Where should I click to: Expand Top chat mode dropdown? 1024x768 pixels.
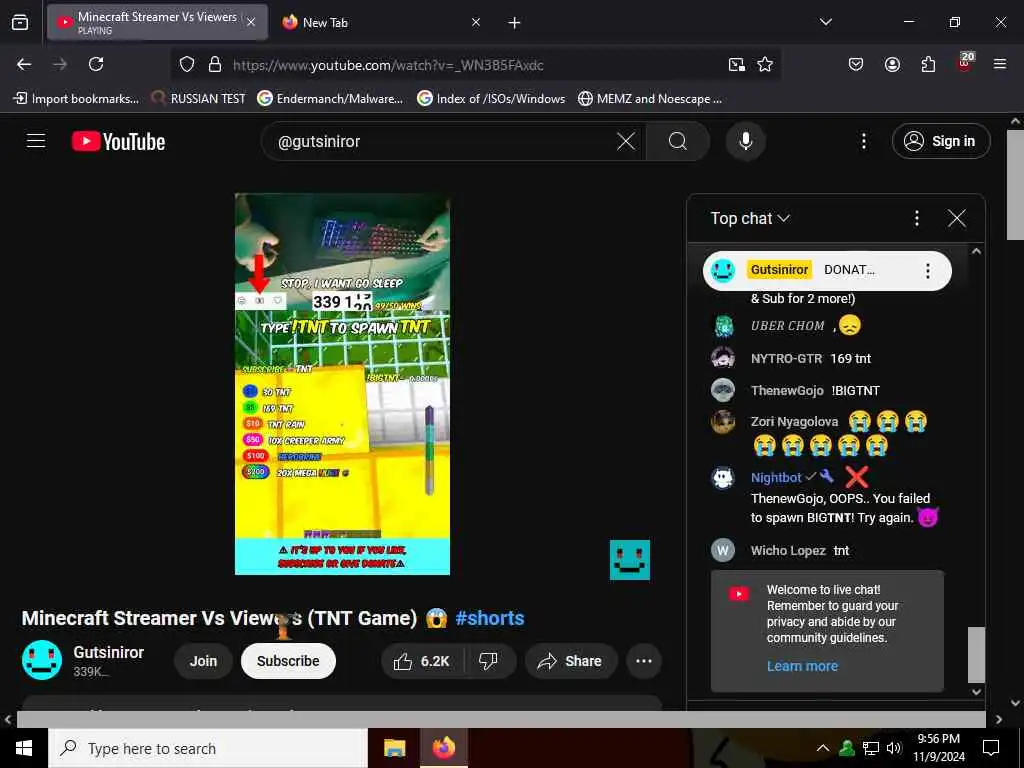(750, 218)
